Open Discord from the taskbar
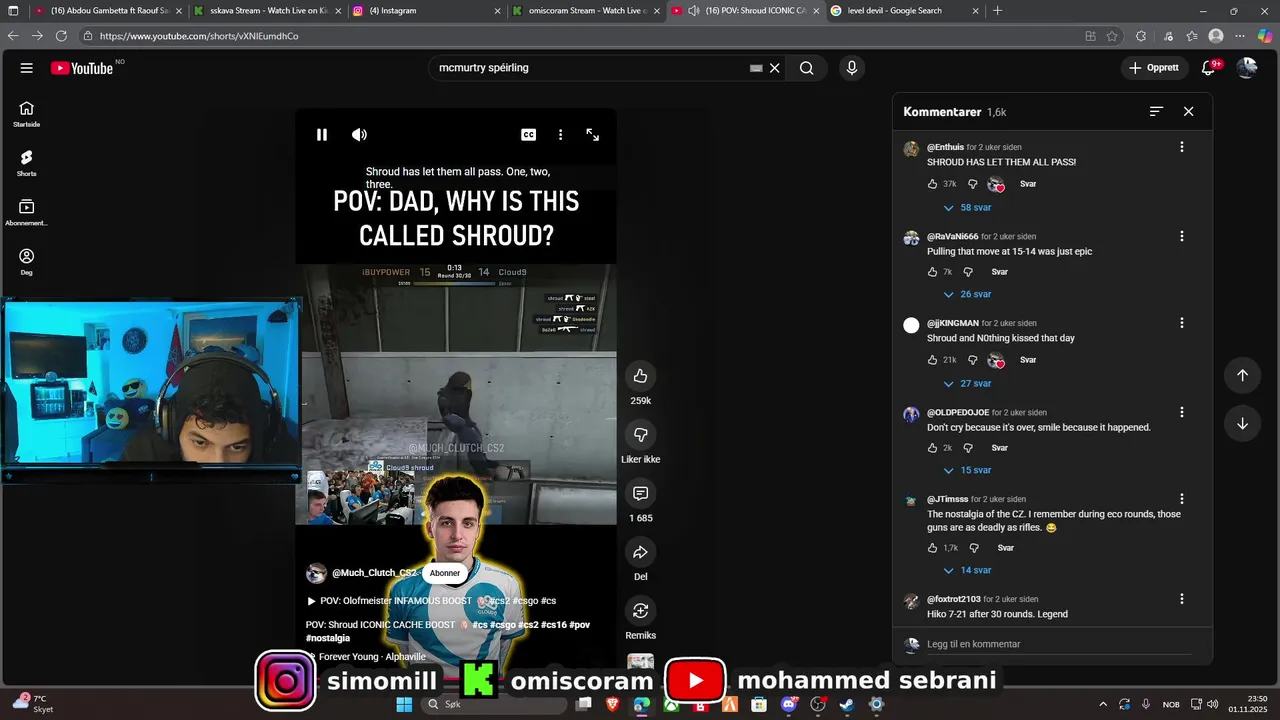Image resolution: width=1280 pixels, height=720 pixels. [789, 705]
